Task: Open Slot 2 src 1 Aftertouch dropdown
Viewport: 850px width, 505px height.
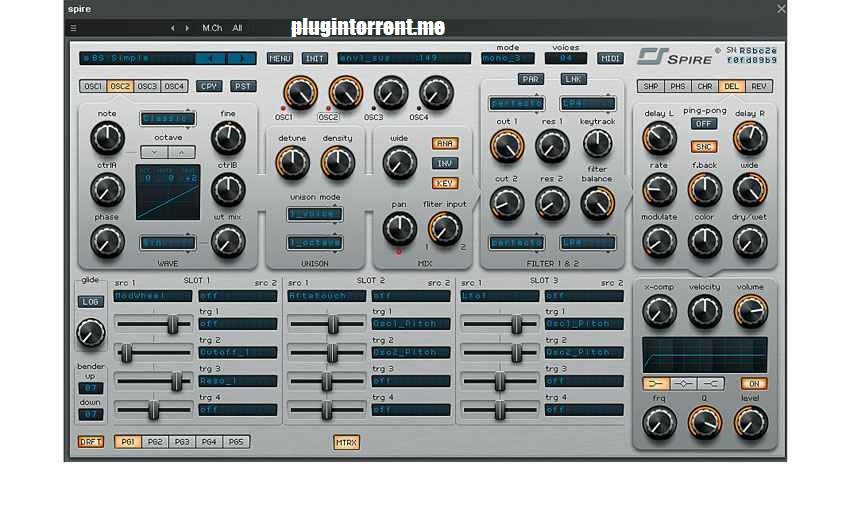Action: coord(326,296)
